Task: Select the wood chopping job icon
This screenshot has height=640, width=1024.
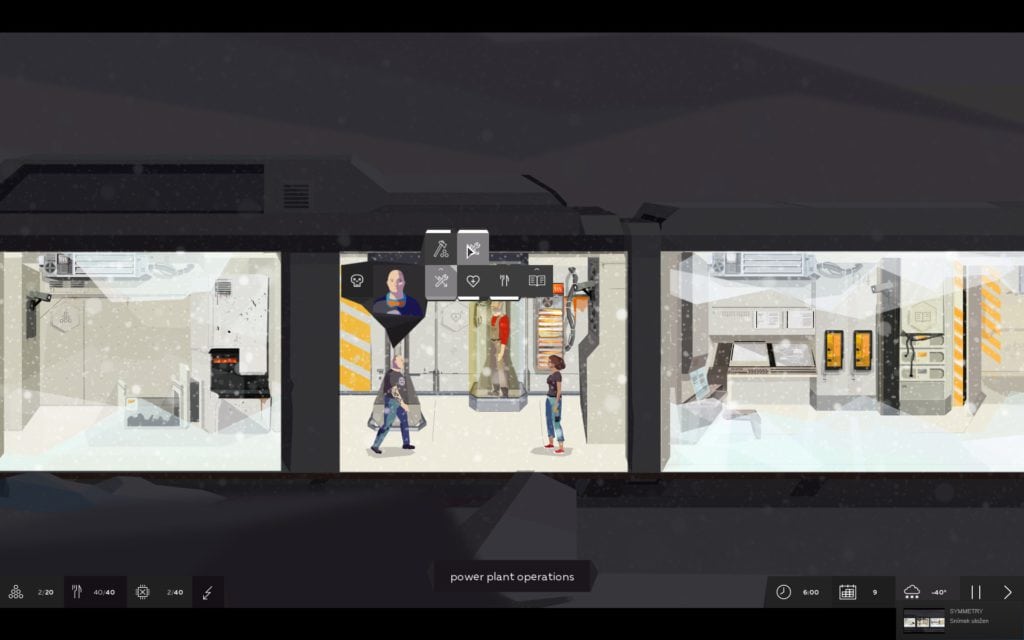Action: point(440,249)
